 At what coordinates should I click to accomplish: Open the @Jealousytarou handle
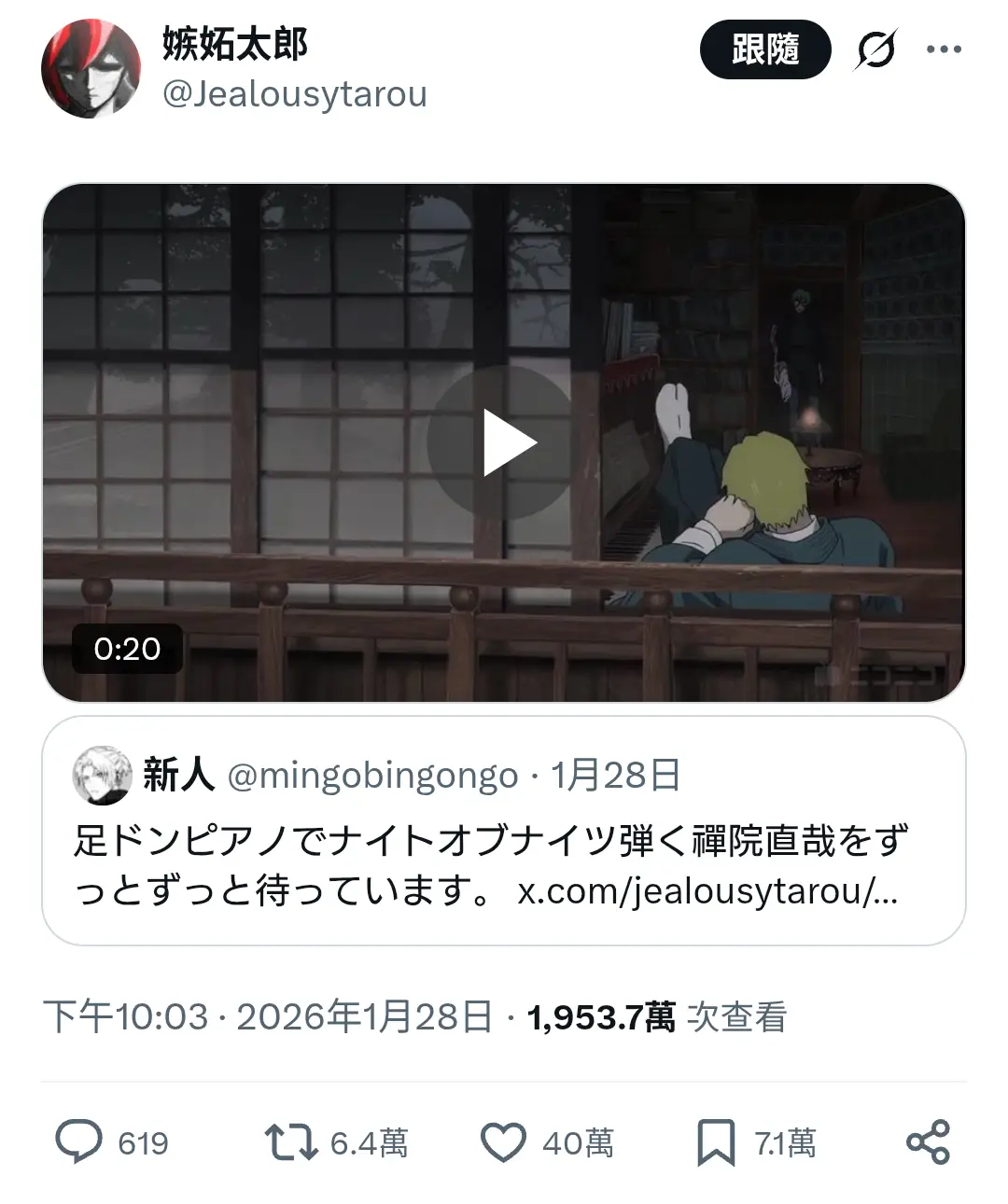coord(295,94)
